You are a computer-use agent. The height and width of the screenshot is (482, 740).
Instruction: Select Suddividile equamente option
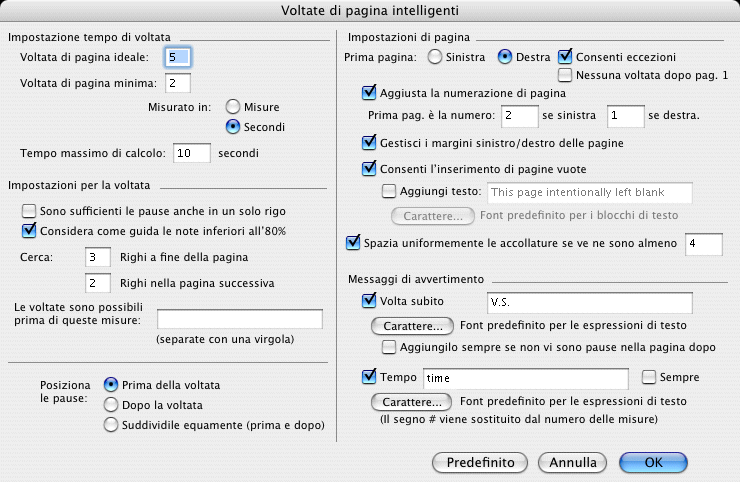click(111, 425)
